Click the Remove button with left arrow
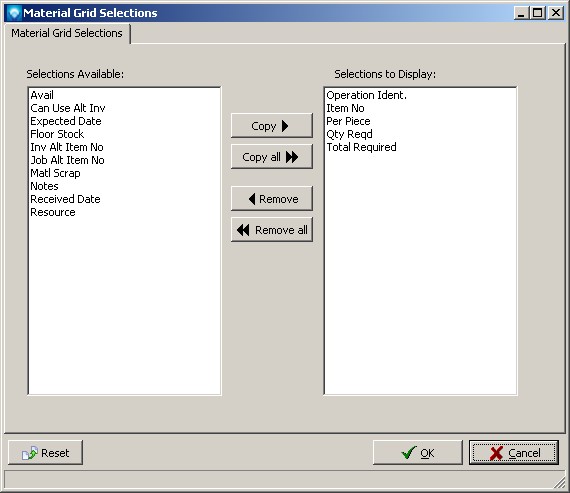The image size is (570, 493). [x=272, y=199]
